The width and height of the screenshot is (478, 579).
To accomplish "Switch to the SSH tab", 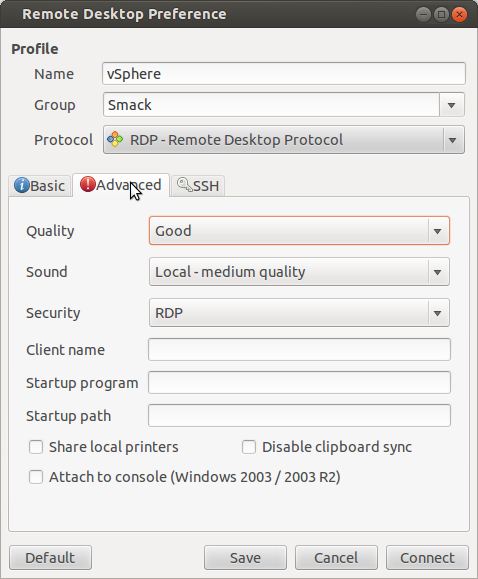I will click(x=198, y=185).
